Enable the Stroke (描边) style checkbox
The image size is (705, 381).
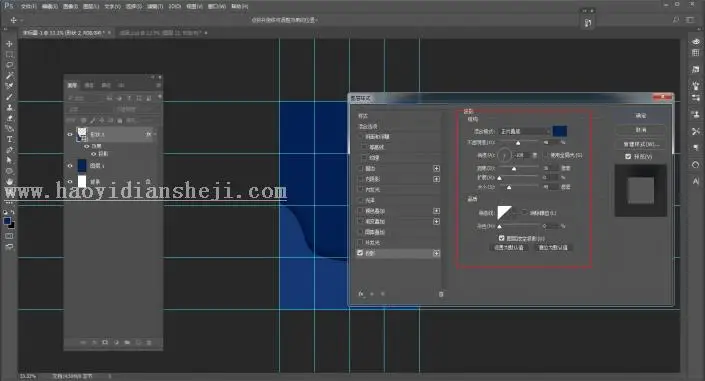[x=360, y=168]
